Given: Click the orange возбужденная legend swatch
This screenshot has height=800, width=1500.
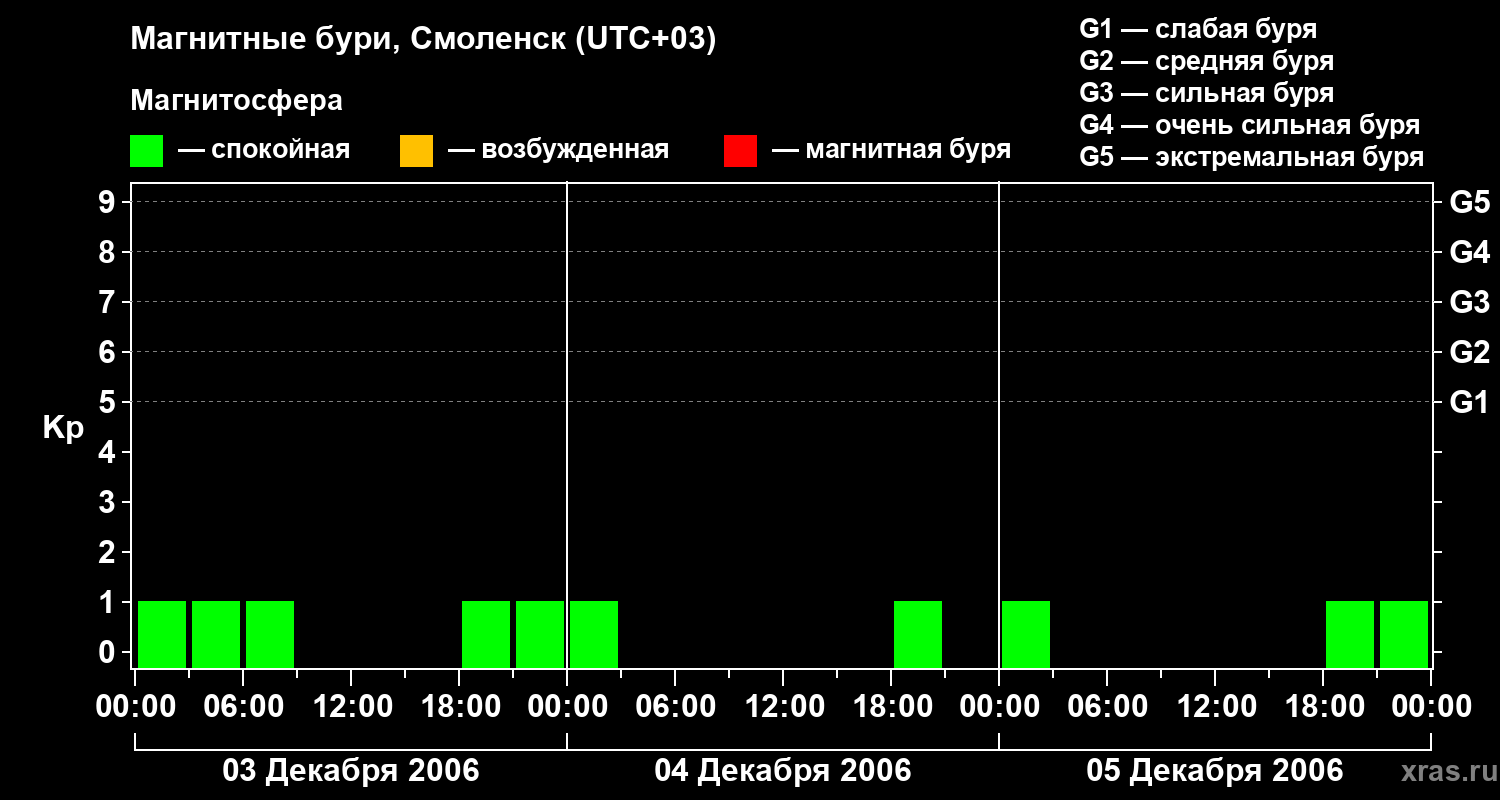Looking at the screenshot, I should [x=416, y=151].
